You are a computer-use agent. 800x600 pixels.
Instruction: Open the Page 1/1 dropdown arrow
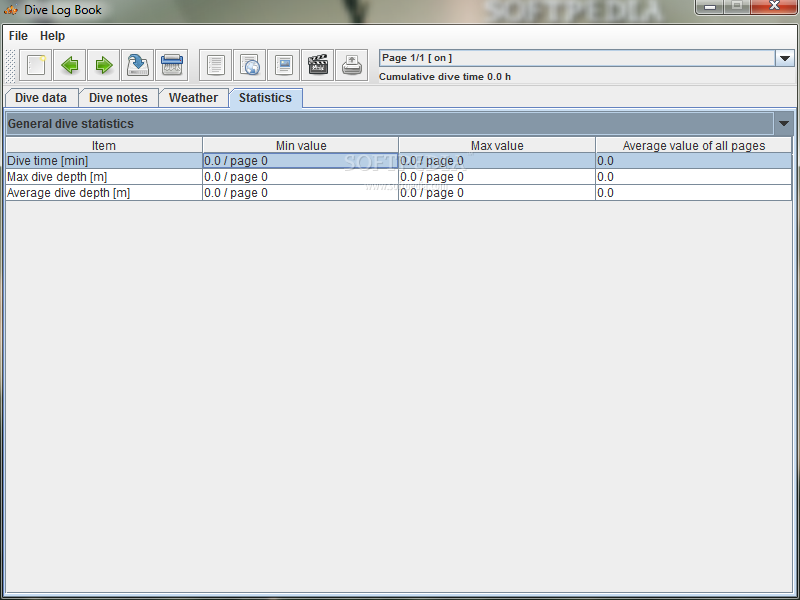pos(785,58)
